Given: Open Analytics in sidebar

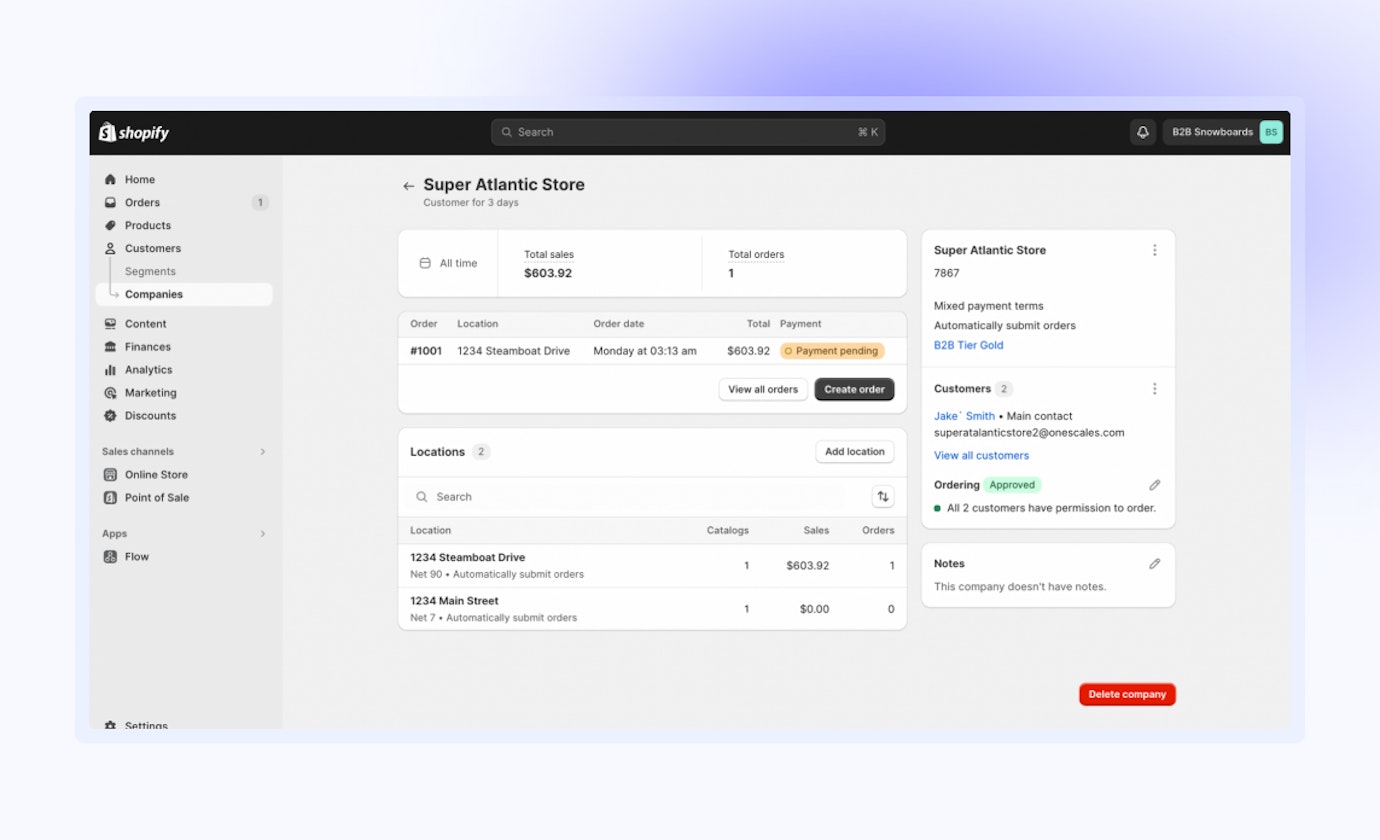Looking at the screenshot, I should click(x=149, y=370).
